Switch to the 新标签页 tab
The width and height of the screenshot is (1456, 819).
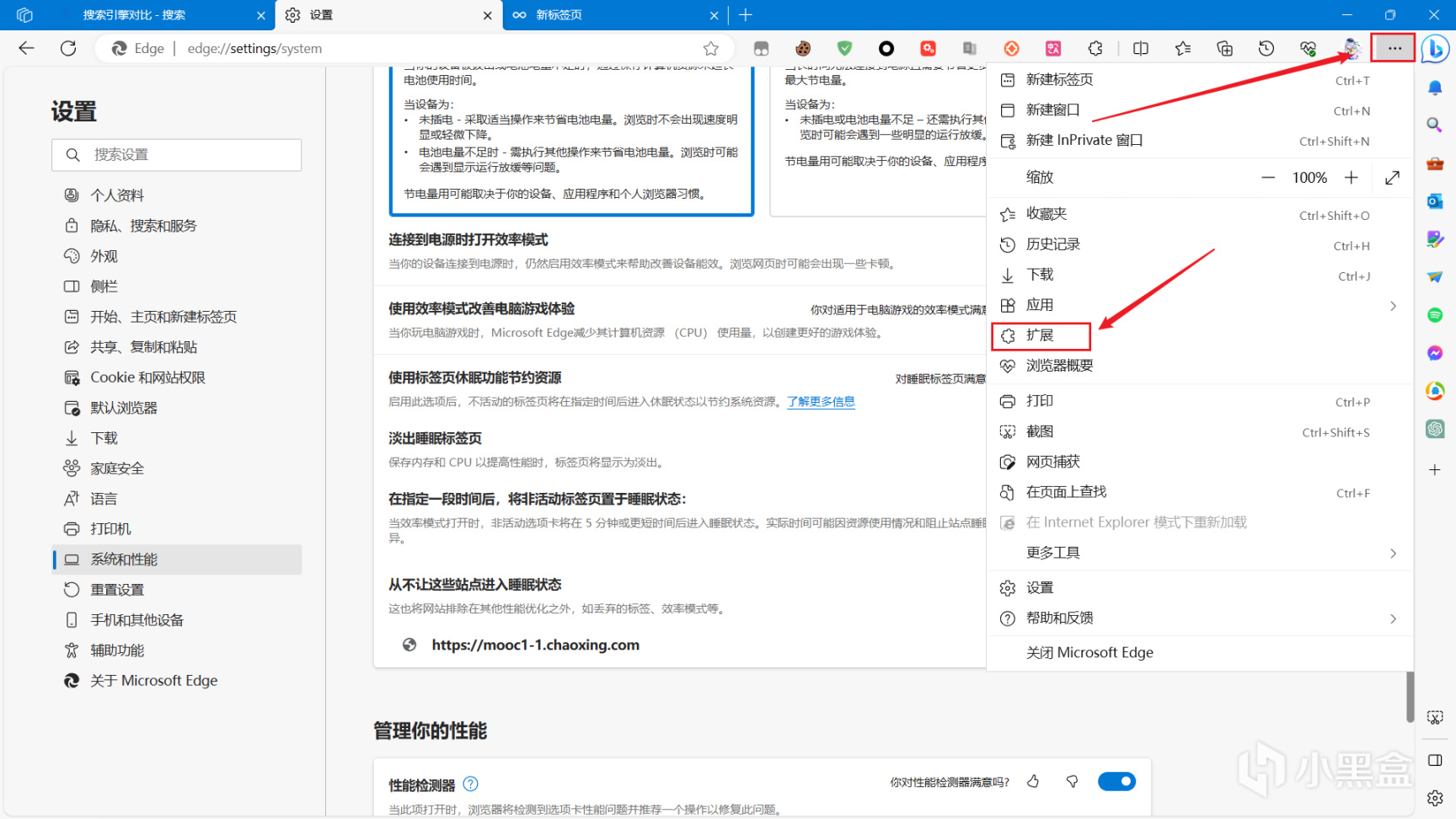pyautogui.click(x=616, y=15)
